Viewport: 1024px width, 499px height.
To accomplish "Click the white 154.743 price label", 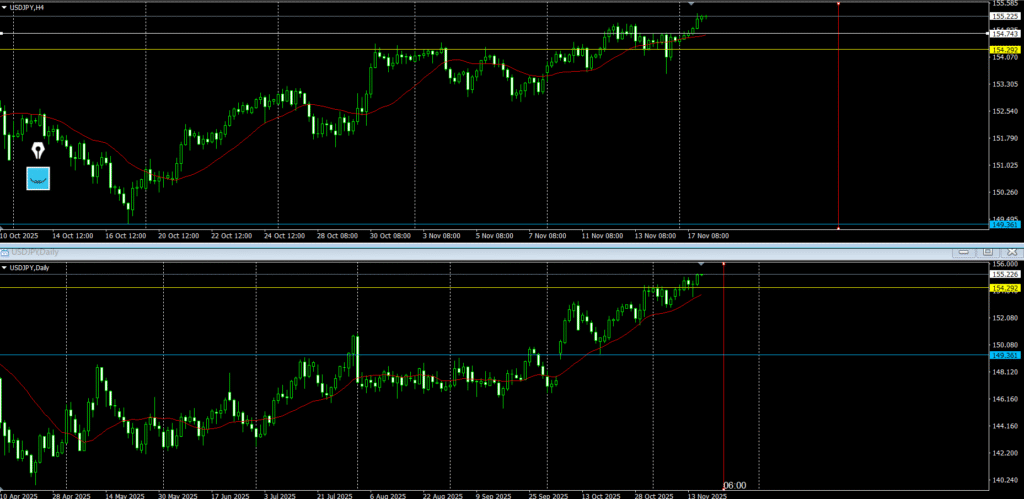I will (x=1004, y=34).
